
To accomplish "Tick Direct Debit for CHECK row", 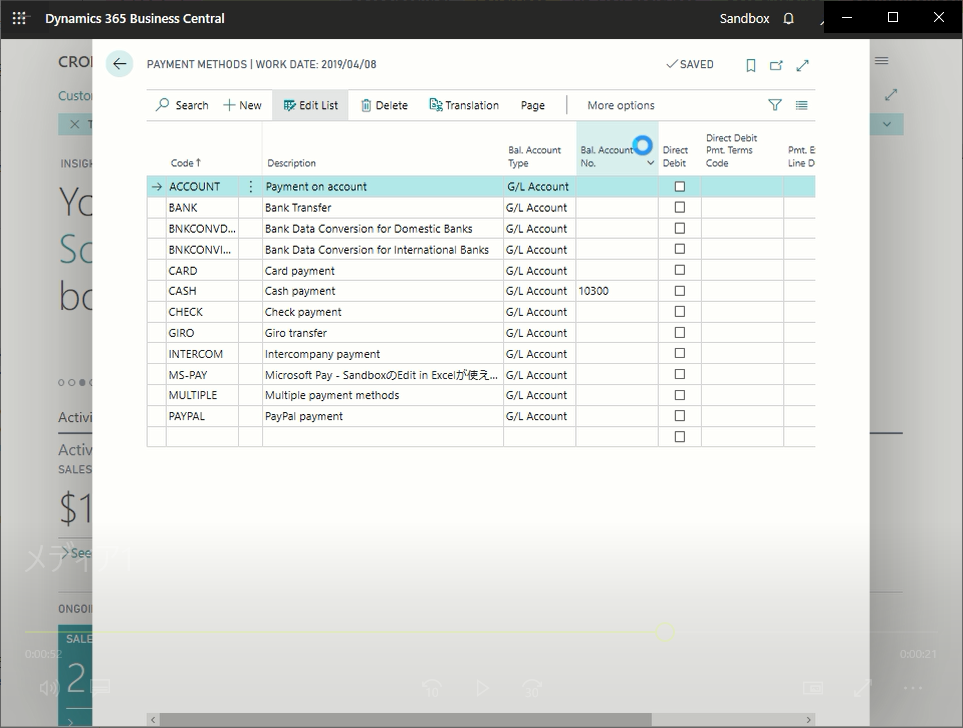I will (x=680, y=312).
